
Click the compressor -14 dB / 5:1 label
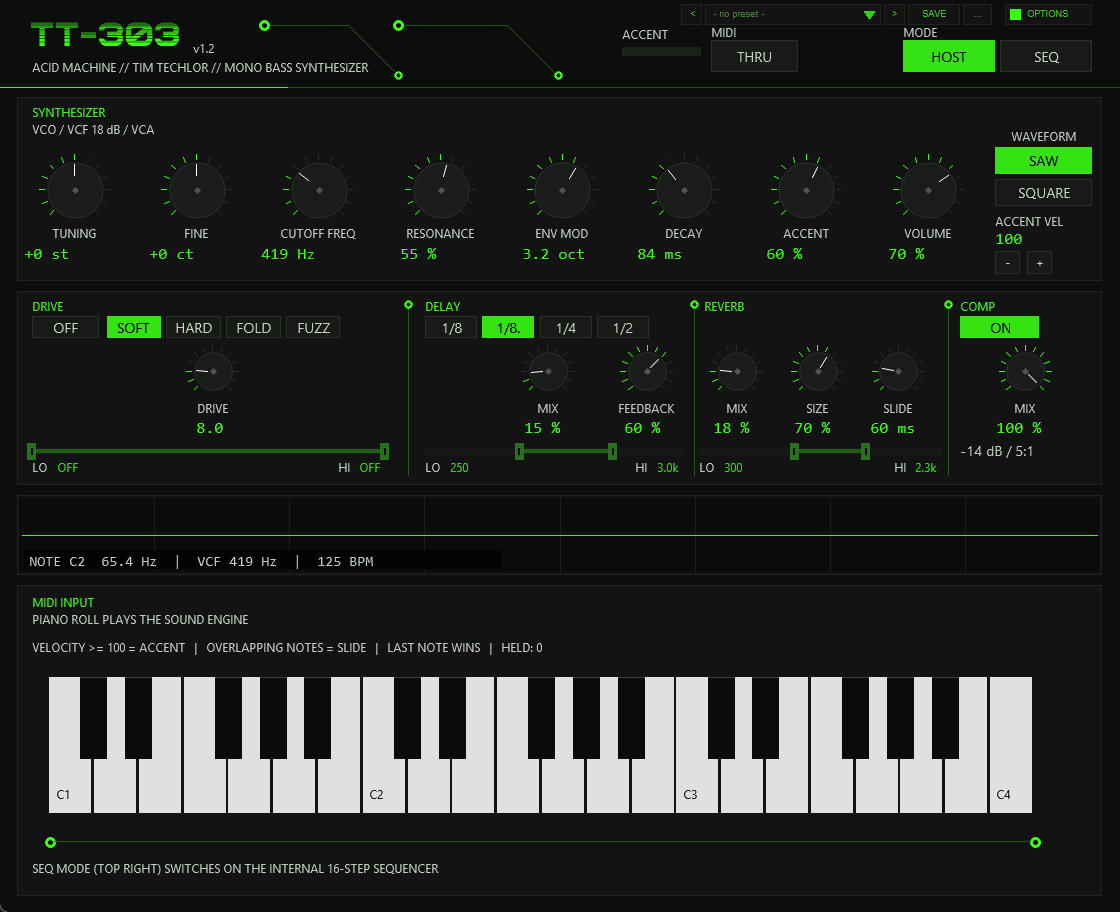[x=996, y=451]
